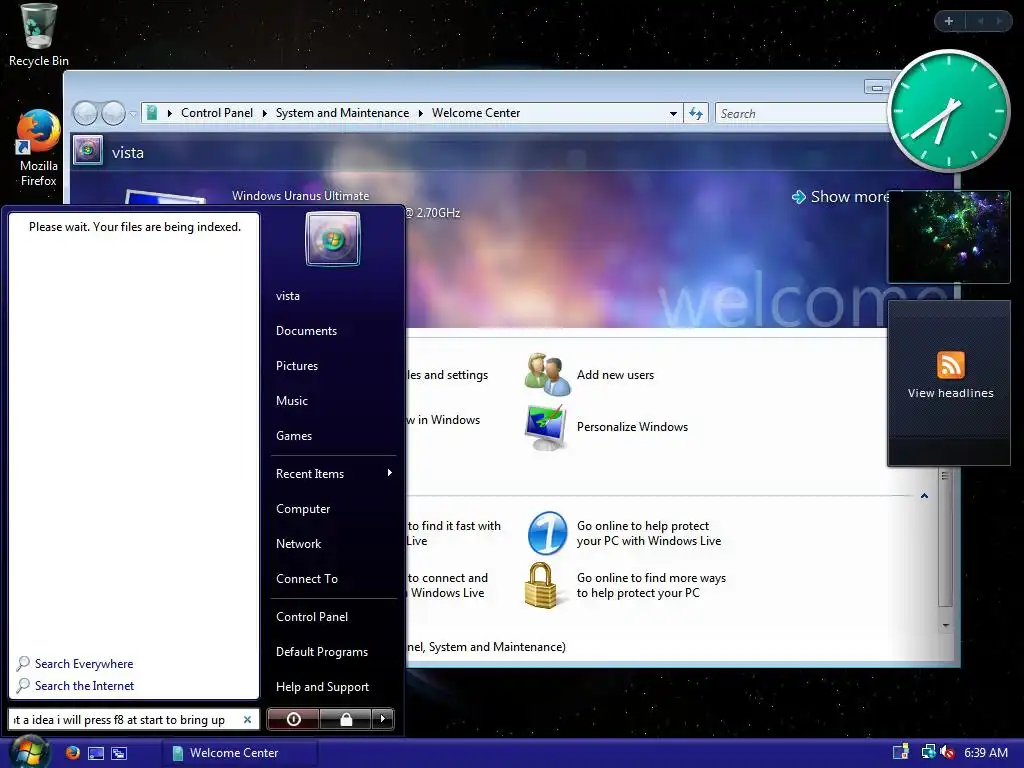Add a gadget with the sidebar plus button
This screenshot has height=768, width=1024.
949,21
